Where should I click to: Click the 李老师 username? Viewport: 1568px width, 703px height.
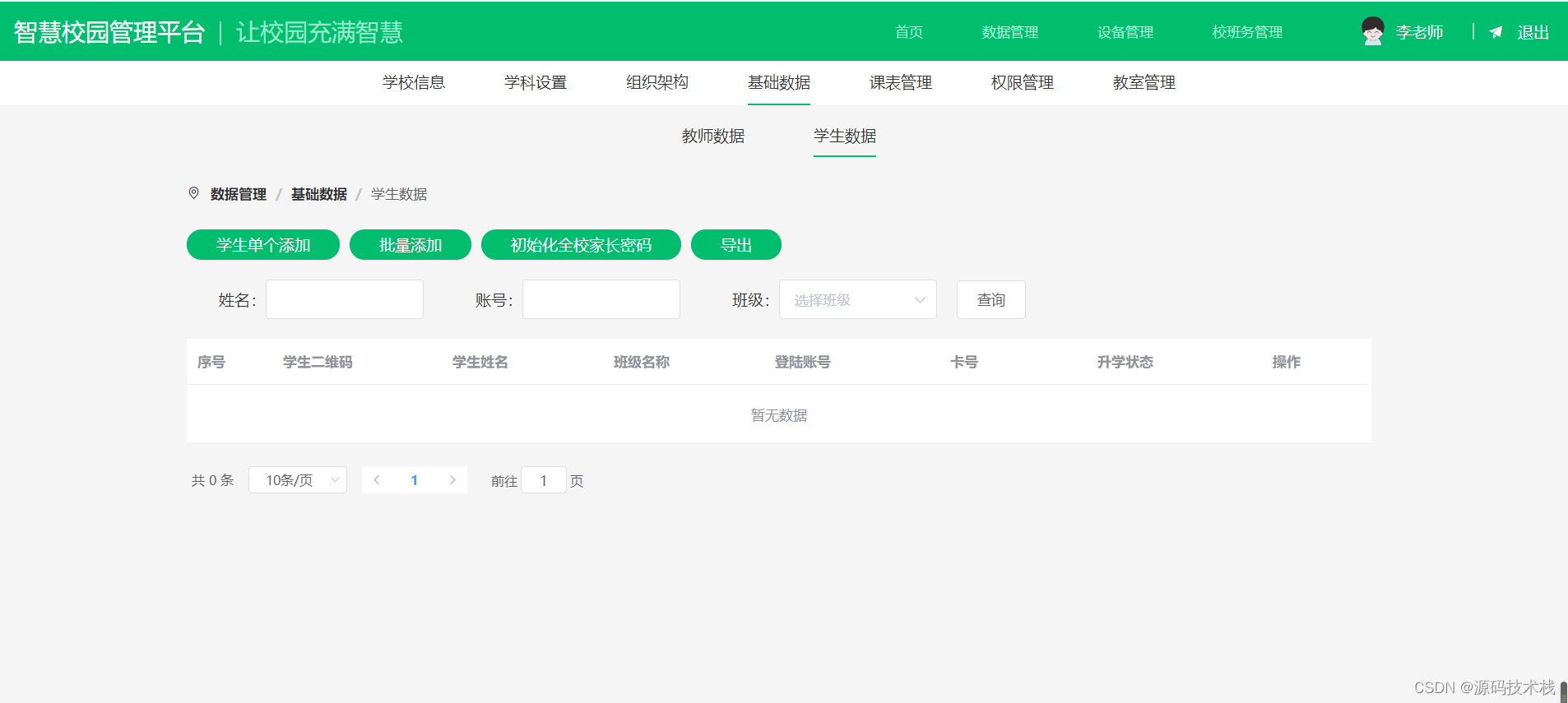1420,32
